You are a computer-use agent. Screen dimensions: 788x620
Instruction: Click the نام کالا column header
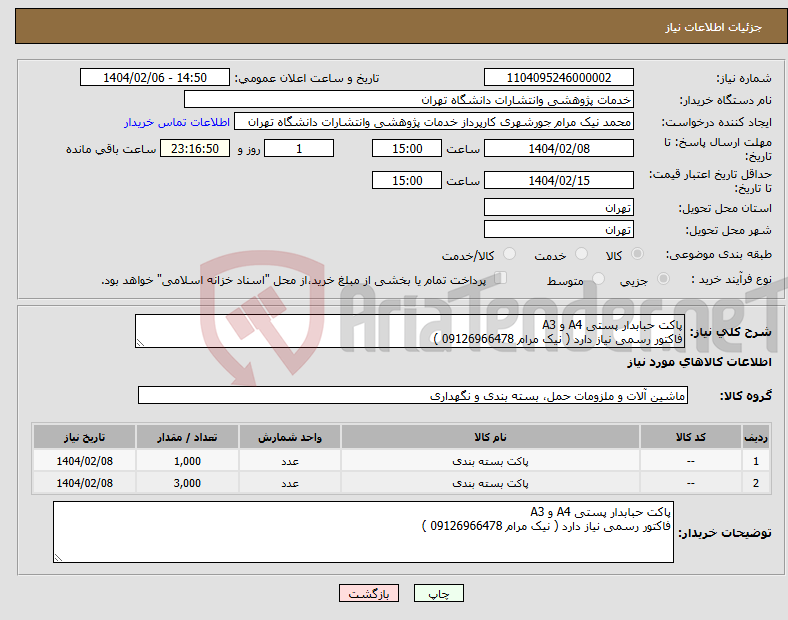[490, 437]
